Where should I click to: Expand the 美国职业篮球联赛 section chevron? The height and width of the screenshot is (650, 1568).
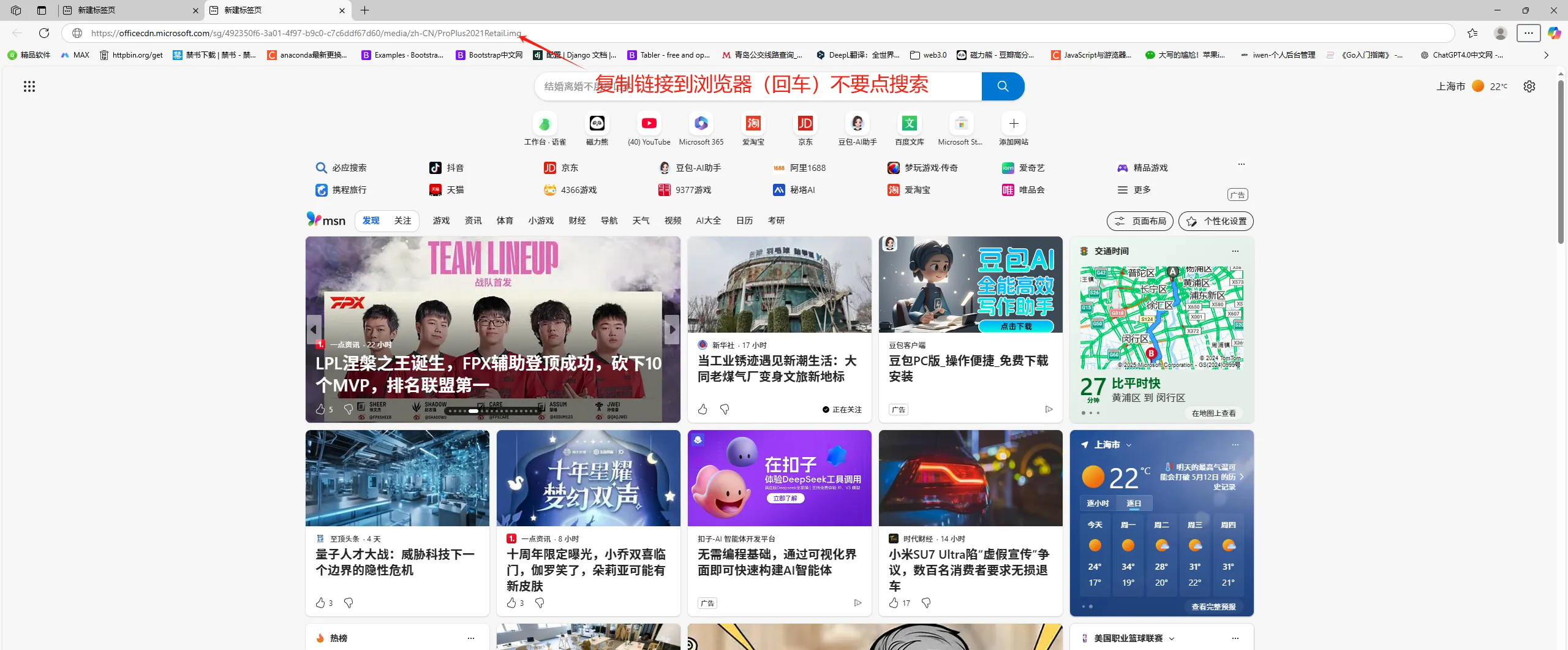tap(1172, 637)
